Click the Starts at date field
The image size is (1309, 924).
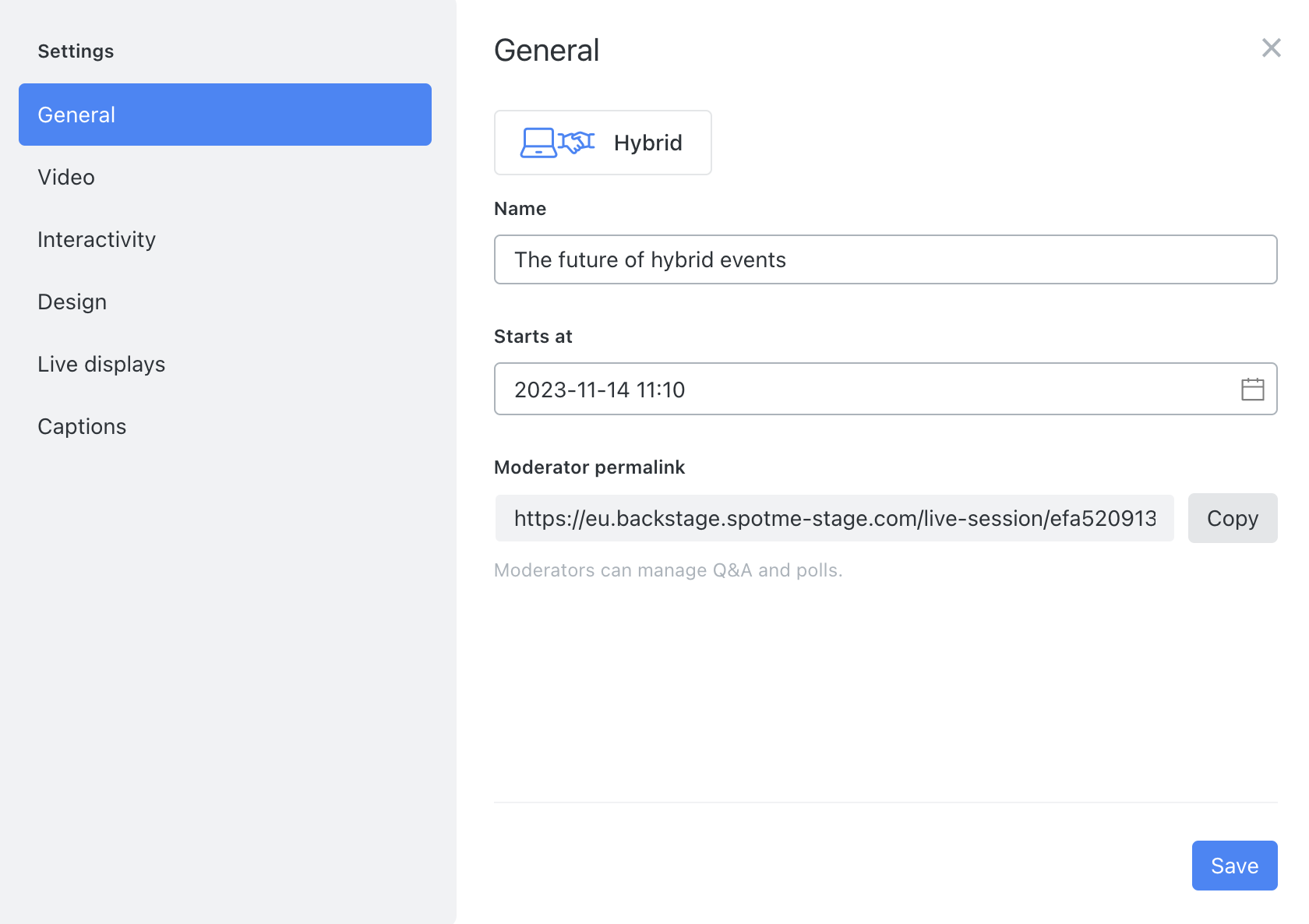885,389
